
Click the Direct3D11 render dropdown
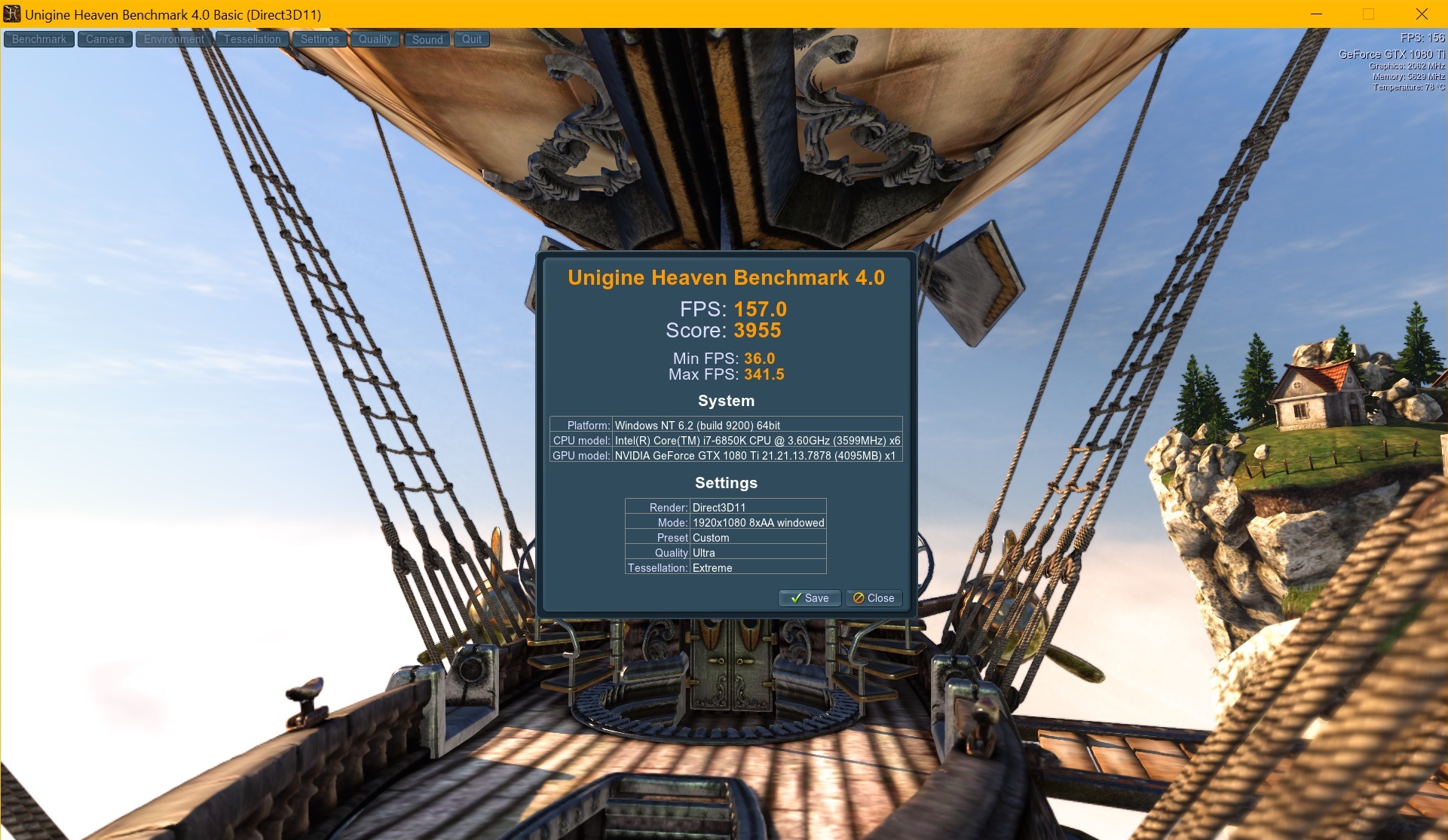tap(756, 507)
